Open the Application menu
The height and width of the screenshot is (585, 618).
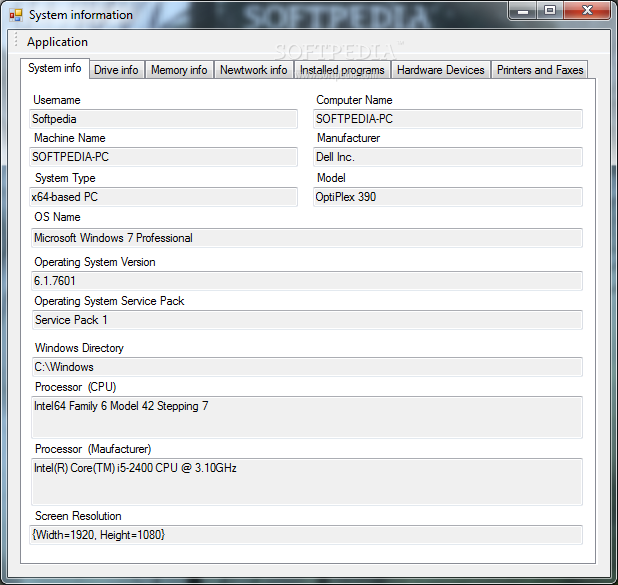click(x=58, y=42)
